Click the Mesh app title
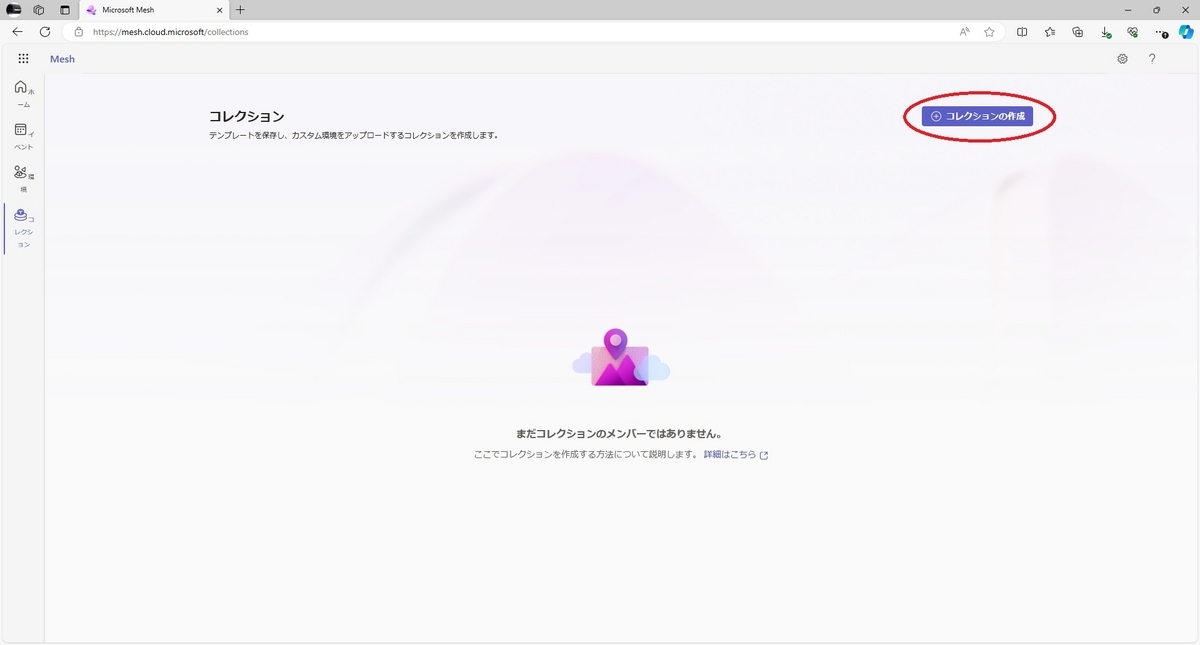The image size is (1200, 645). [x=62, y=59]
